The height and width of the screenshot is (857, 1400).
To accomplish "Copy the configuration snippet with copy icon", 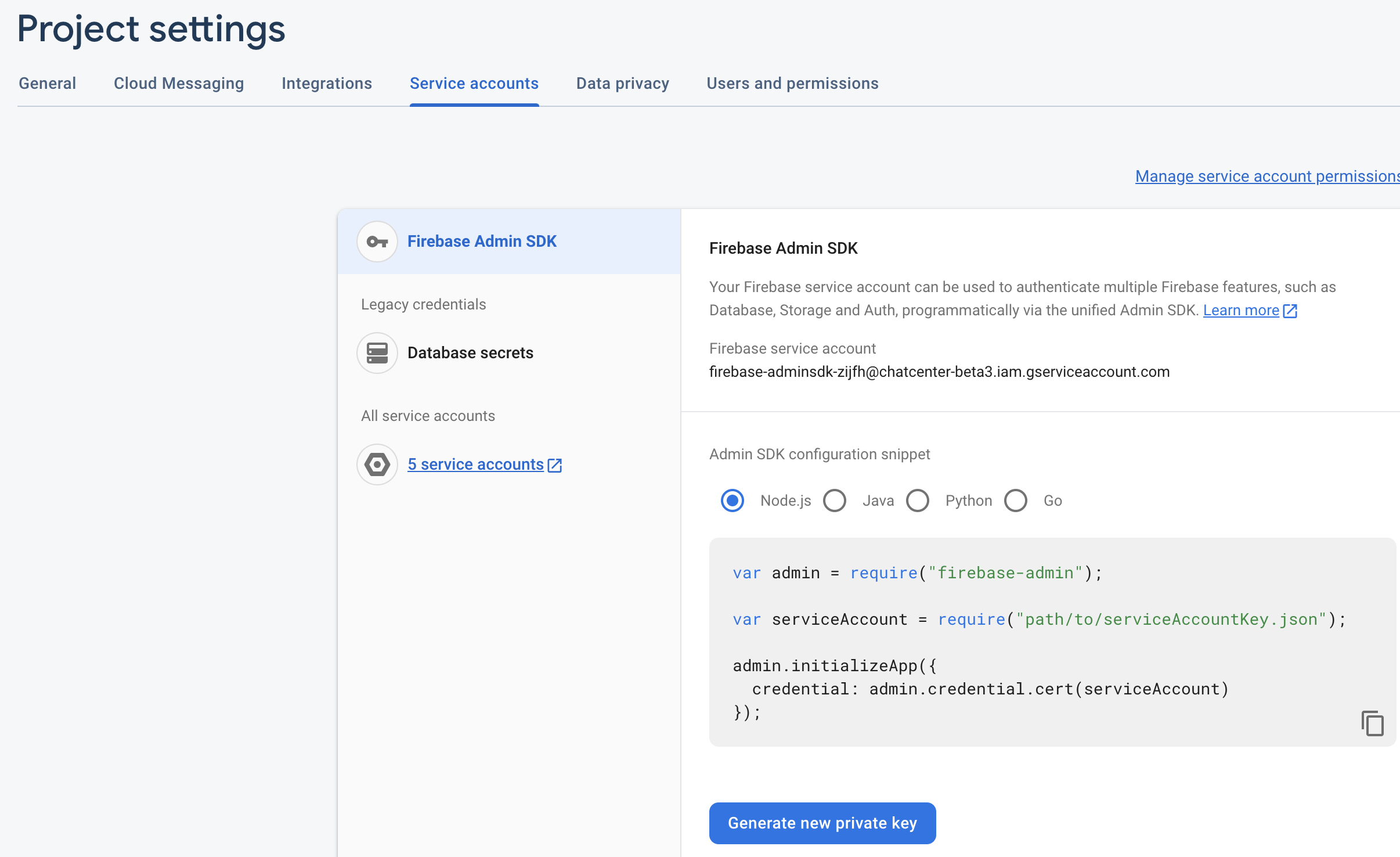I will (1372, 723).
